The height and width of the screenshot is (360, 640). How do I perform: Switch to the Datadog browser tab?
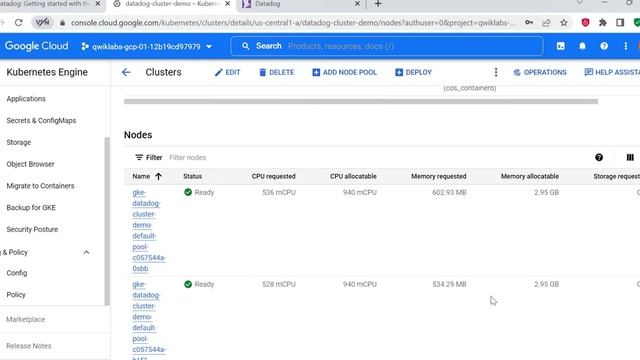click(300, 4)
